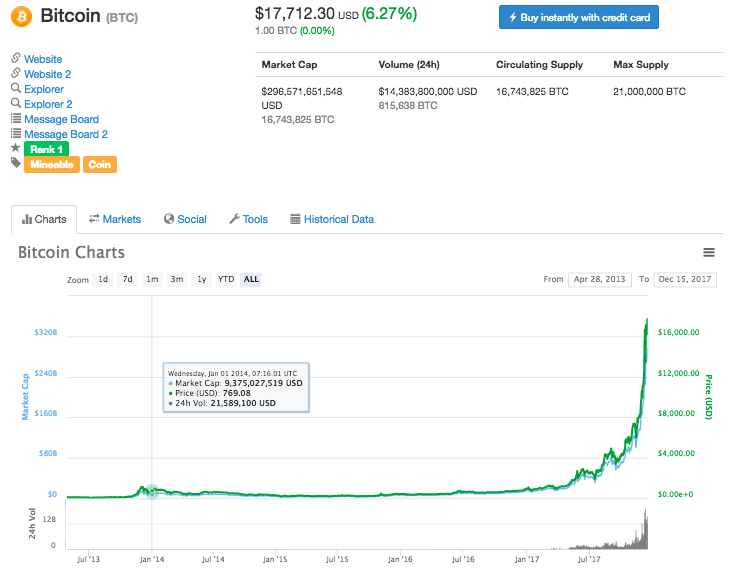Open the Website link

(x=43, y=59)
